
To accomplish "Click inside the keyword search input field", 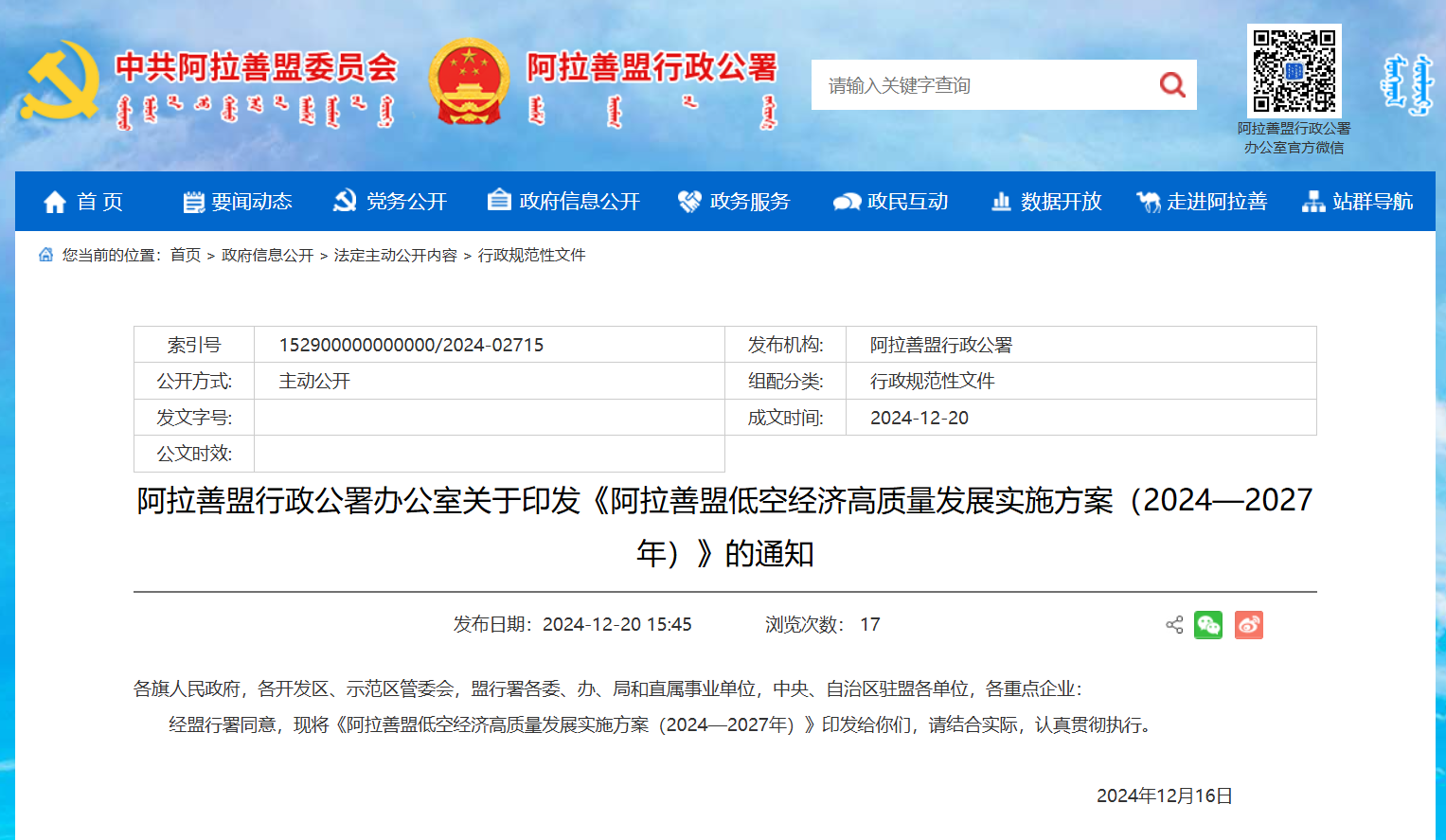I will [x=947, y=84].
